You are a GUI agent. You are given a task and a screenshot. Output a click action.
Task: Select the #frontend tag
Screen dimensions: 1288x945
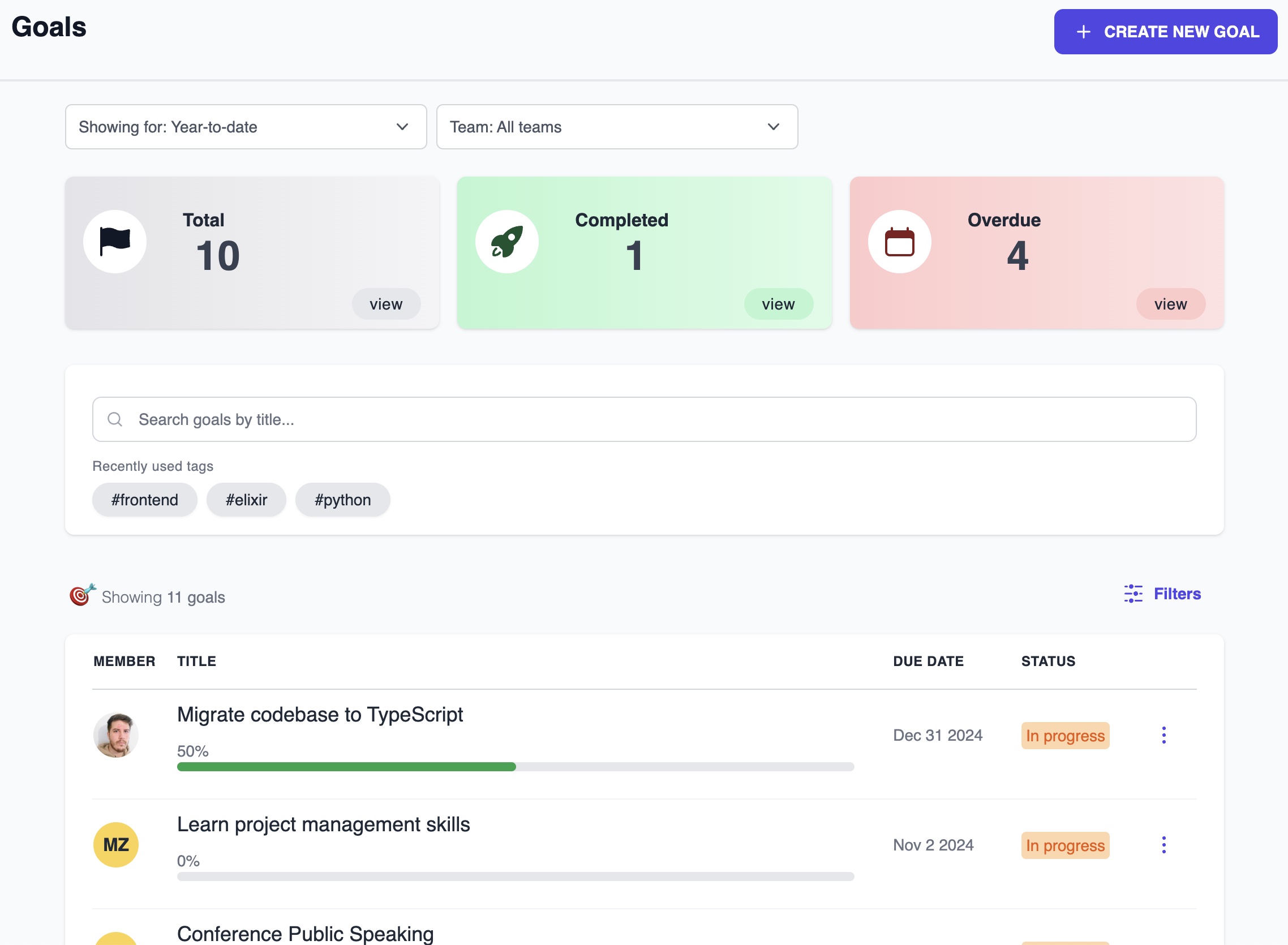click(145, 500)
